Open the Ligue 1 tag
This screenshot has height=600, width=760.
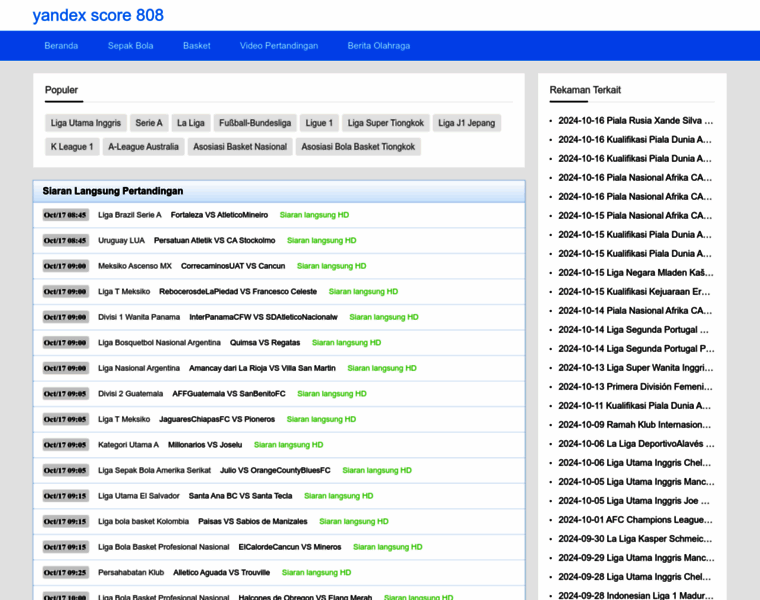click(x=319, y=123)
